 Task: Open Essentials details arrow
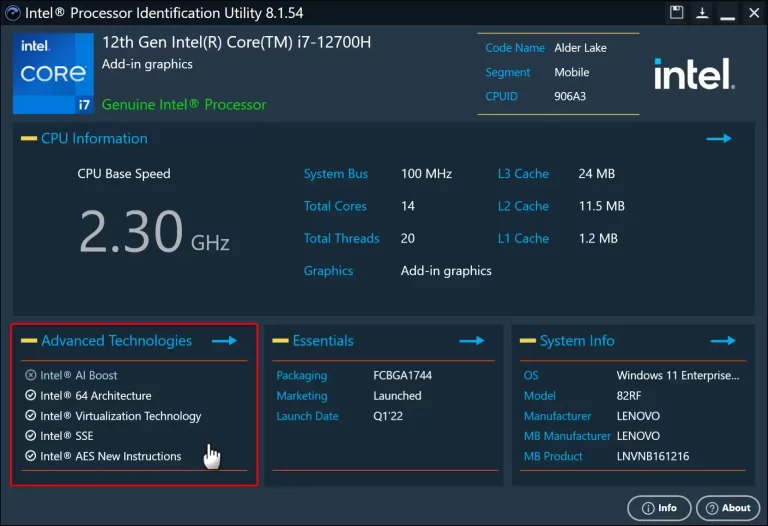pos(472,340)
